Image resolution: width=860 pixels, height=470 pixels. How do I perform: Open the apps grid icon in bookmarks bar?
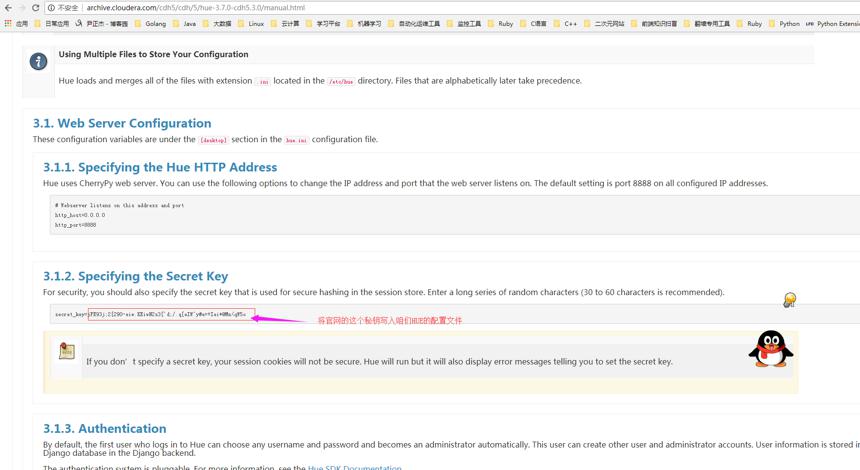pos(8,24)
